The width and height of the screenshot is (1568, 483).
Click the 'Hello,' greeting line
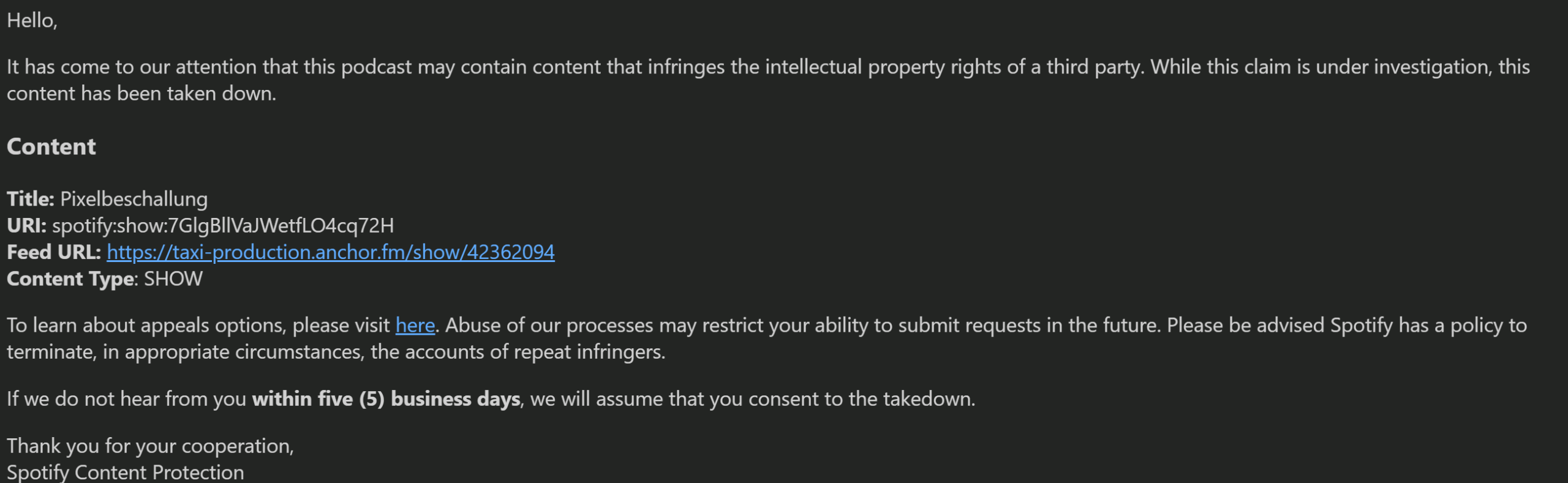[x=32, y=21]
